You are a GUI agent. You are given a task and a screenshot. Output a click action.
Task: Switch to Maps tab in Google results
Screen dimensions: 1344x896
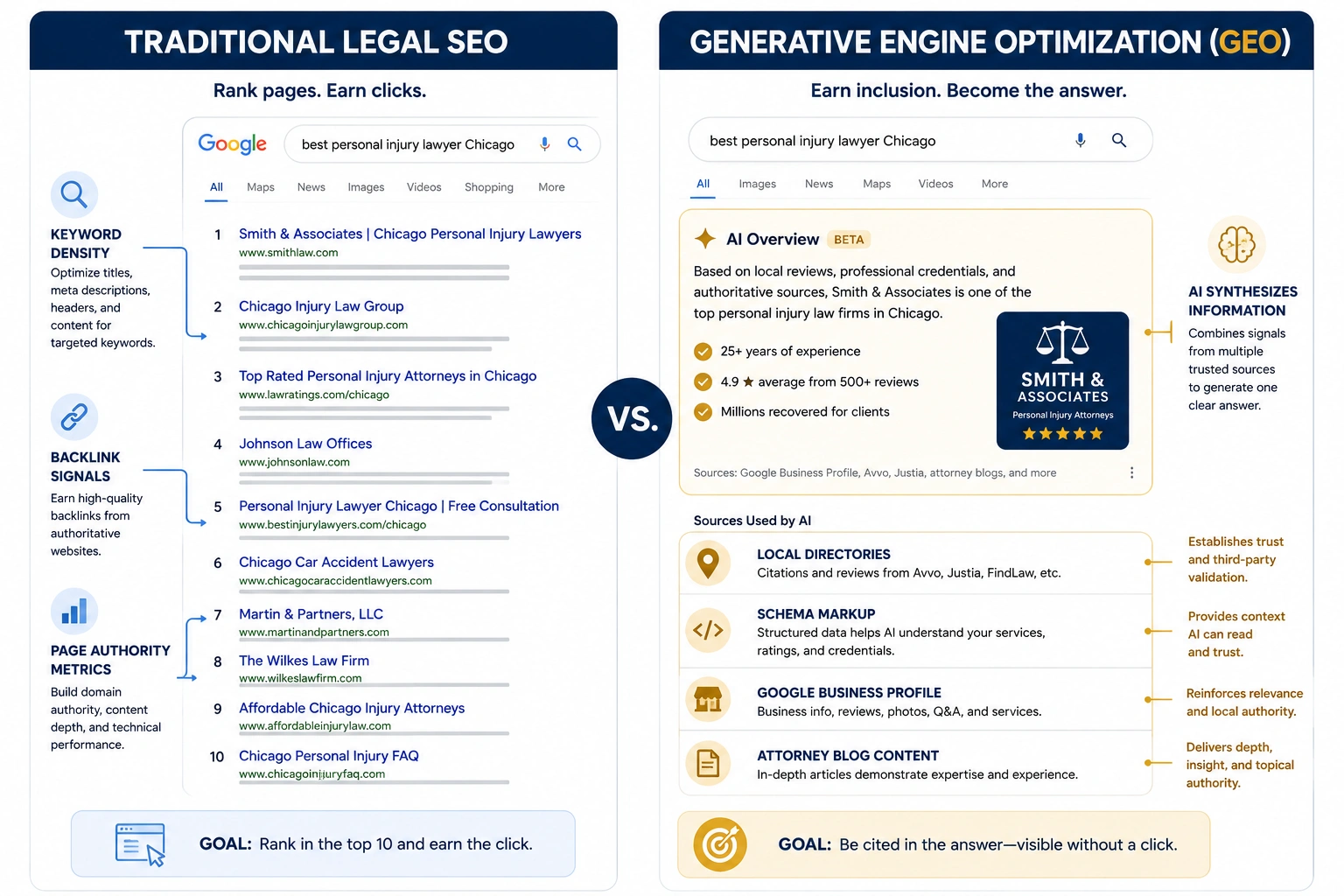pos(261,187)
